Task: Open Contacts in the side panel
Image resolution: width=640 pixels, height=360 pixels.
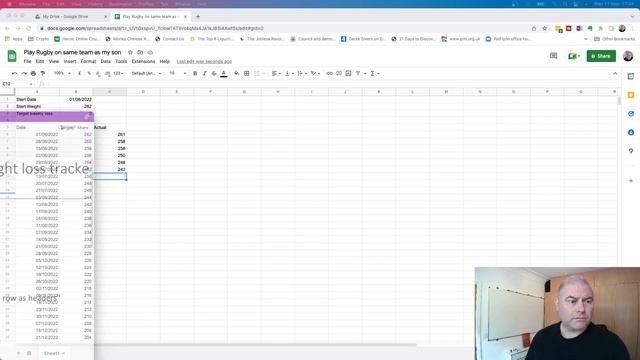Action: click(631, 132)
